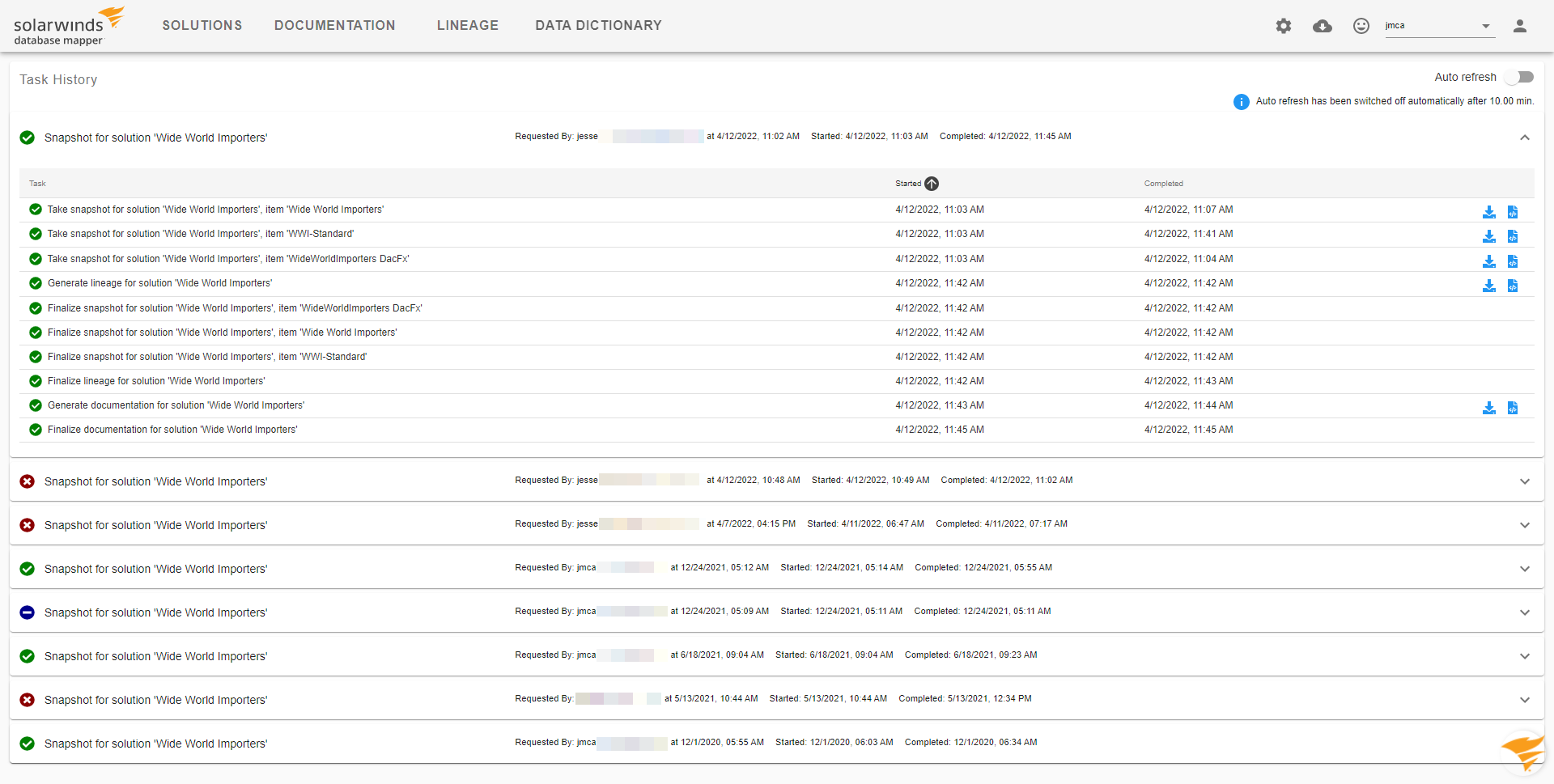Click the auto refresh switched off message

pos(1395,101)
